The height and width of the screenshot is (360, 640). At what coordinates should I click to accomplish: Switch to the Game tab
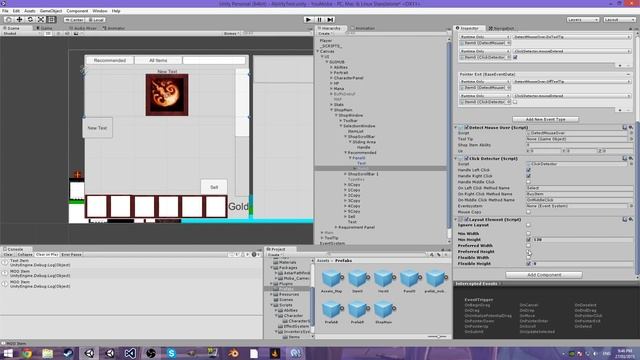pos(45,28)
